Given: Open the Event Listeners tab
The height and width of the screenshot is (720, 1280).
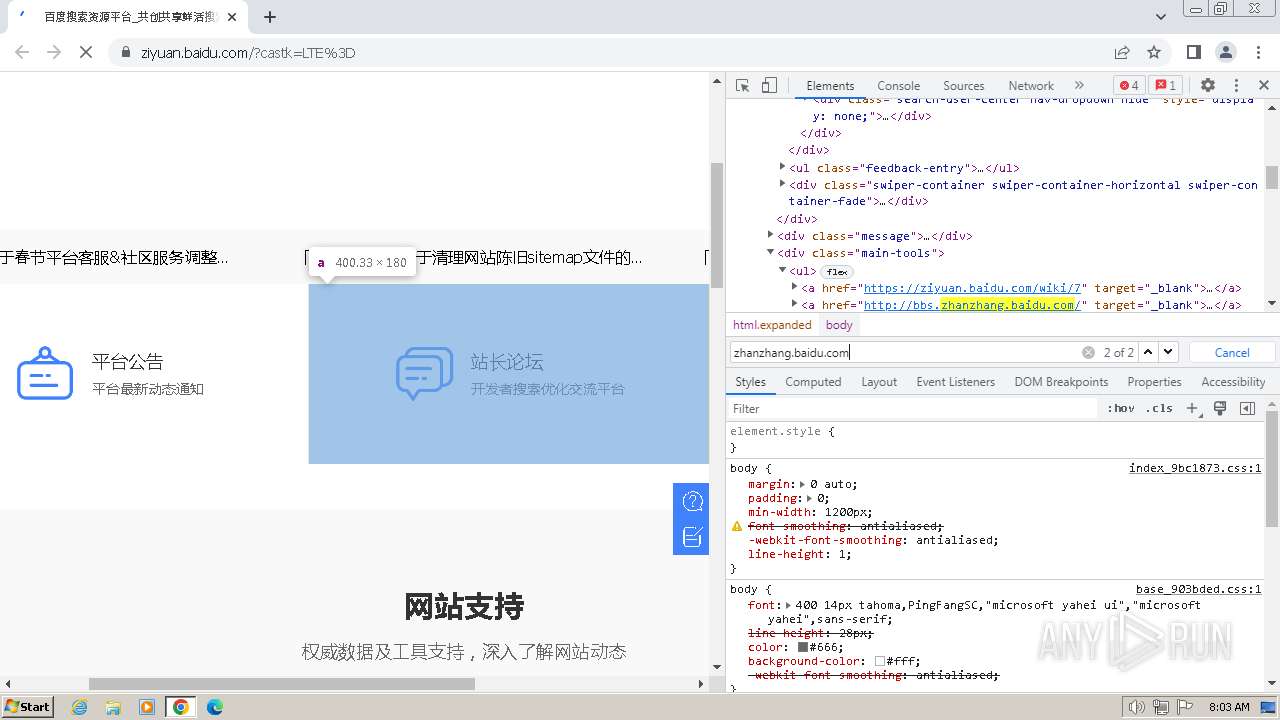Looking at the screenshot, I should point(955,382).
